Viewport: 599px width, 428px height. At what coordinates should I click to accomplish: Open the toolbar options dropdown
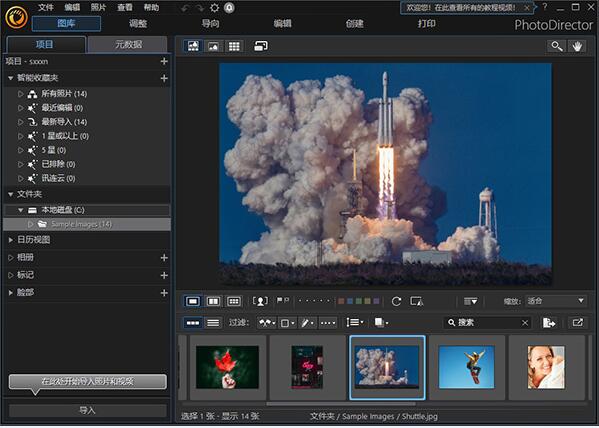tap(470, 301)
